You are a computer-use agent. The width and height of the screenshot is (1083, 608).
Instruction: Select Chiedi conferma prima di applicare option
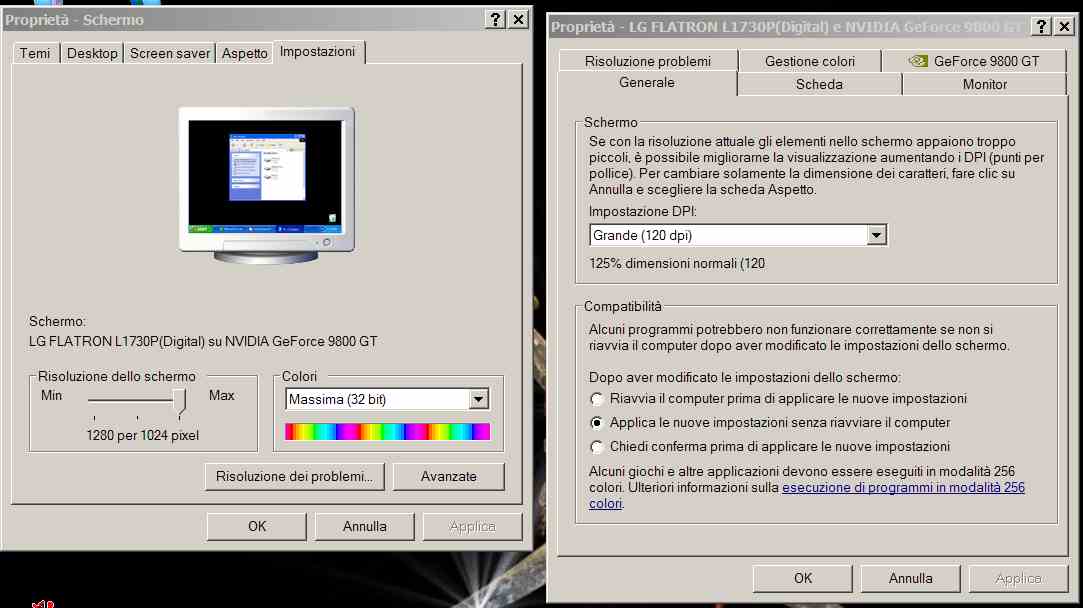(x=771, y=446)
